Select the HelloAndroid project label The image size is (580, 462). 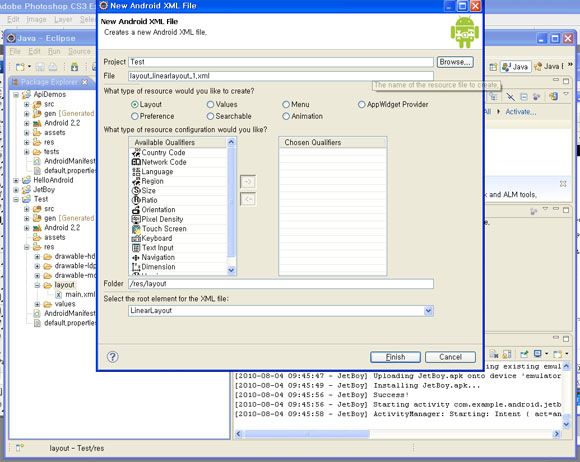53,181
